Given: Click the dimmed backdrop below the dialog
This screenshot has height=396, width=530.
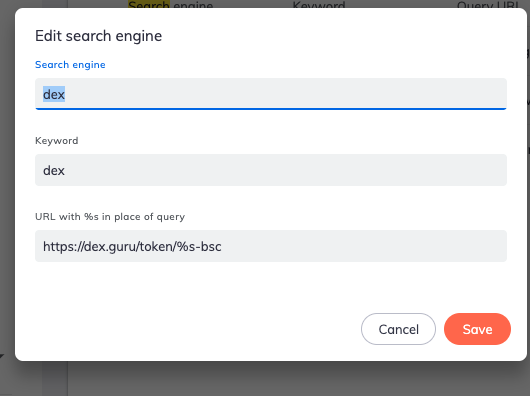Looking at the screenshot, I should point(270,378).
